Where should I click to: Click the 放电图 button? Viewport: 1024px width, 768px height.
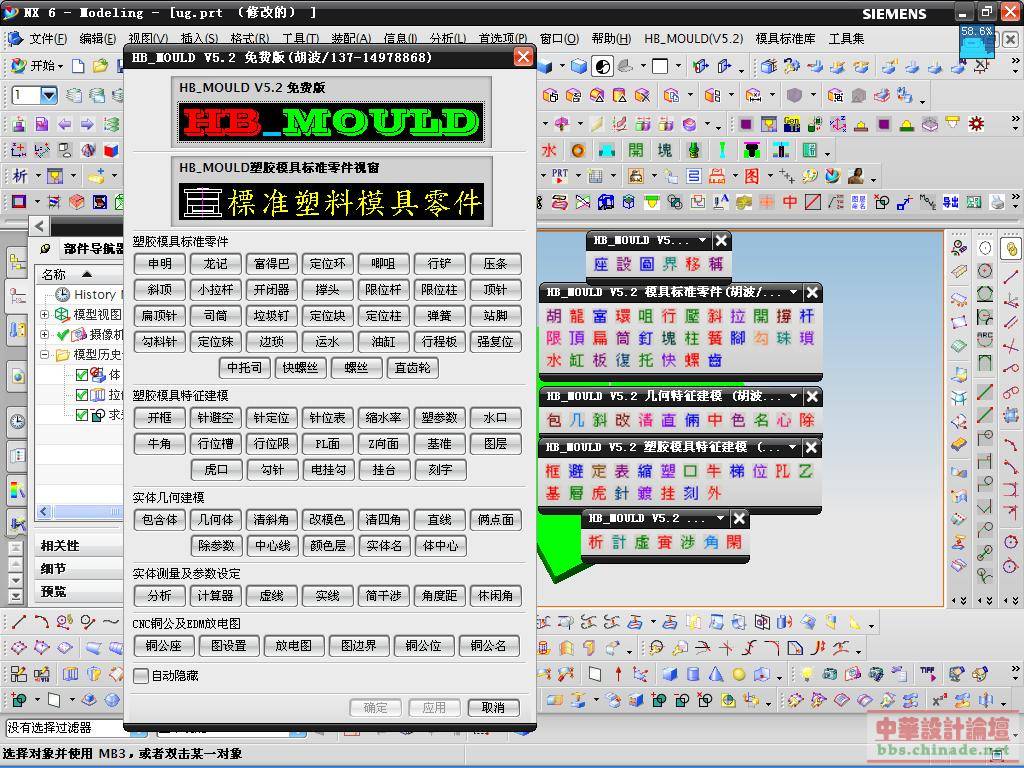click(294, 646)
